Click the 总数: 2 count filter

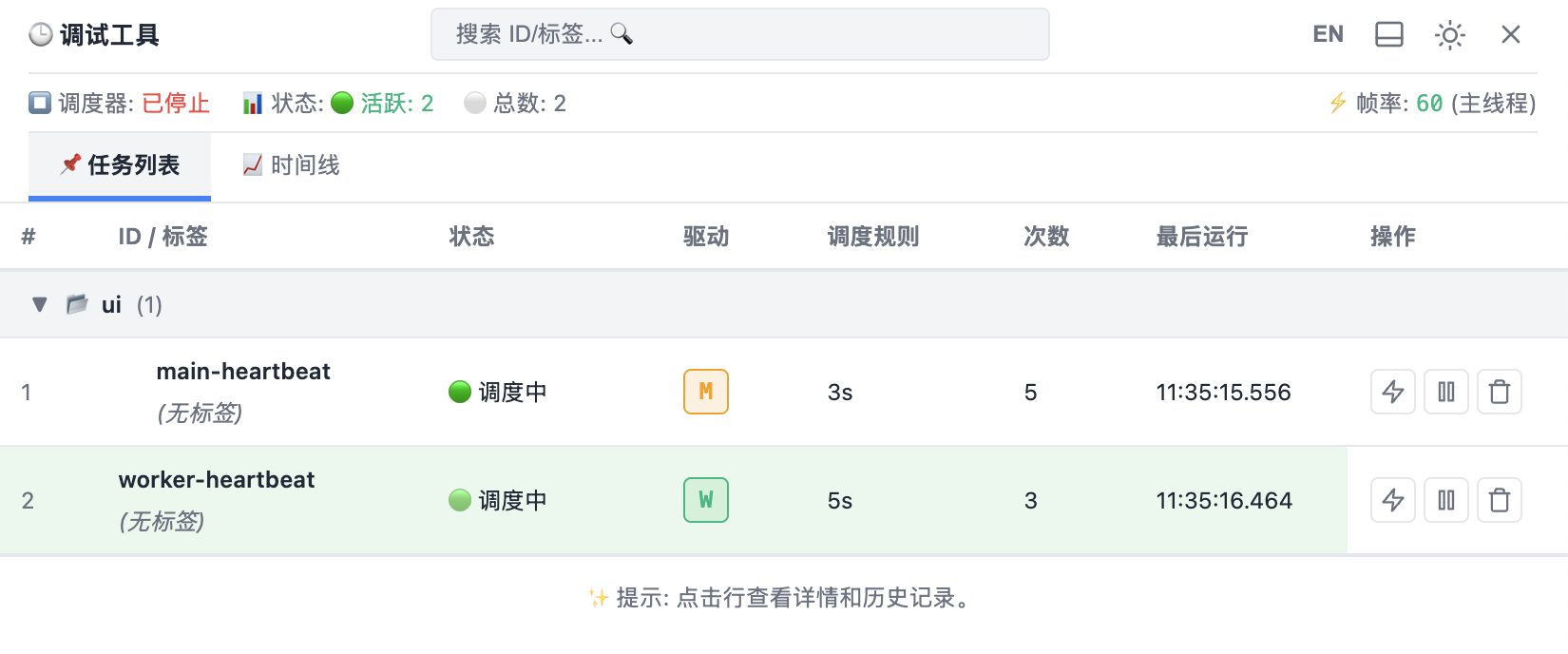point(516,104)
